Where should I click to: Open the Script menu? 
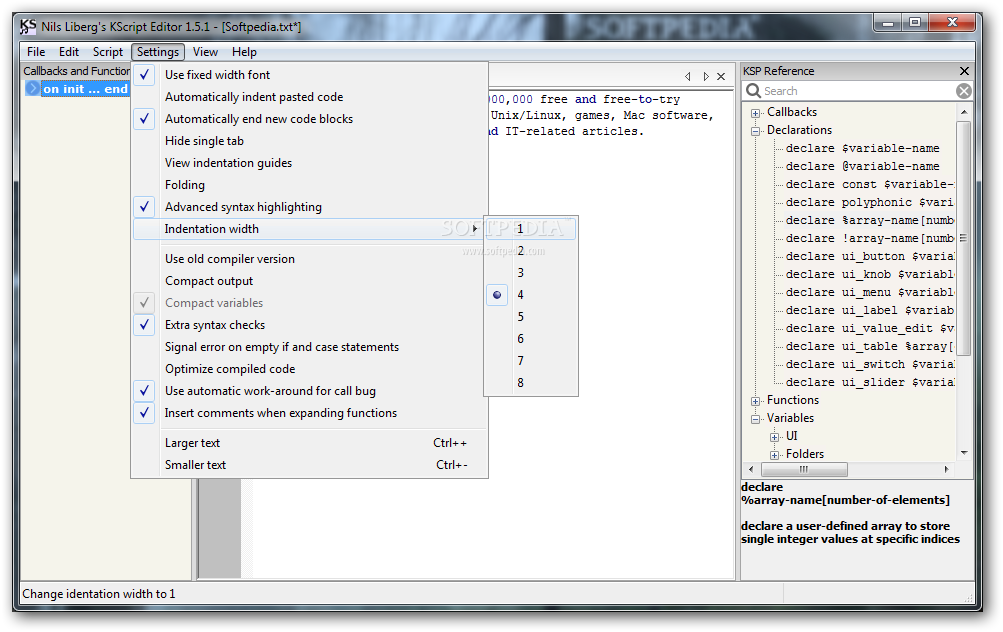click(x=107, y=52)
